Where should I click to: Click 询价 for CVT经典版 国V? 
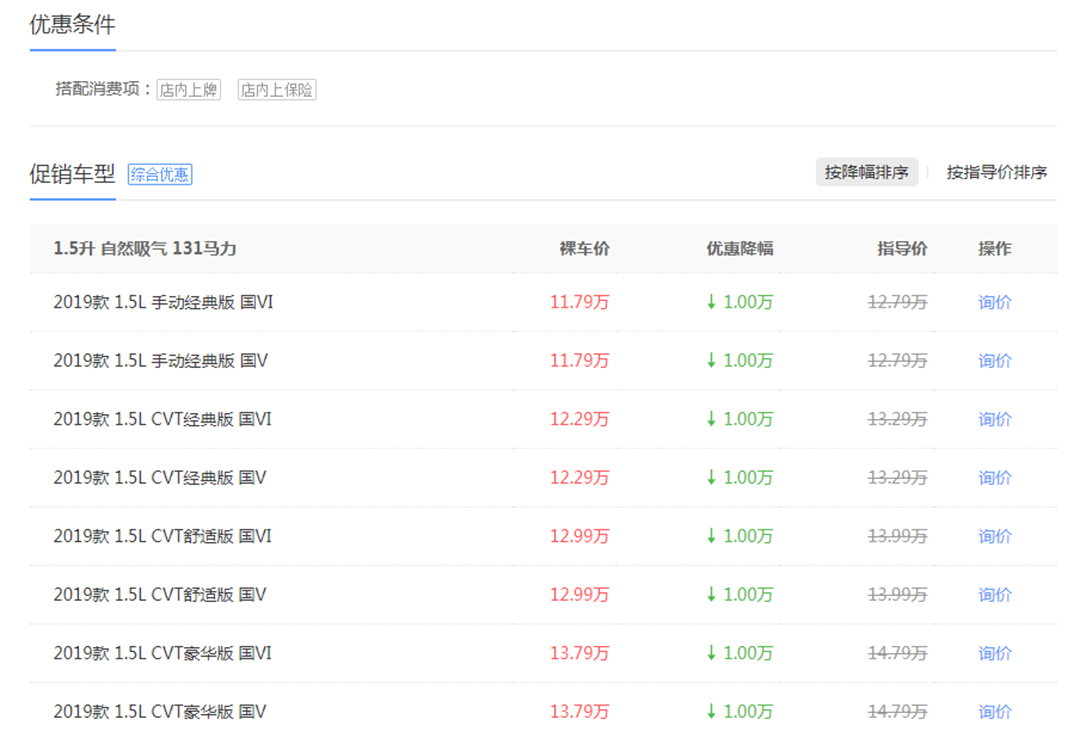(994, 478)
